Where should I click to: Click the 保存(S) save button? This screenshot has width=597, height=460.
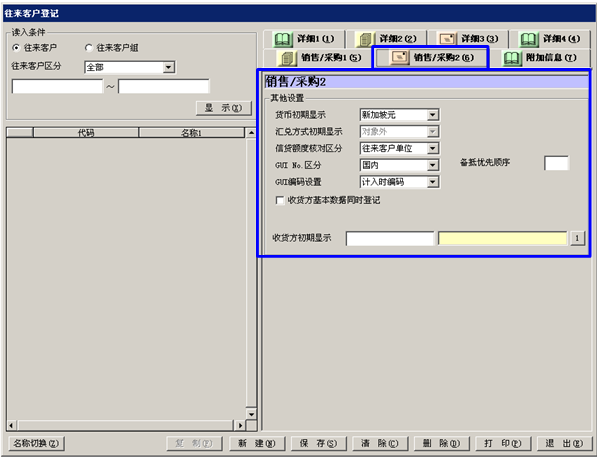319,443
